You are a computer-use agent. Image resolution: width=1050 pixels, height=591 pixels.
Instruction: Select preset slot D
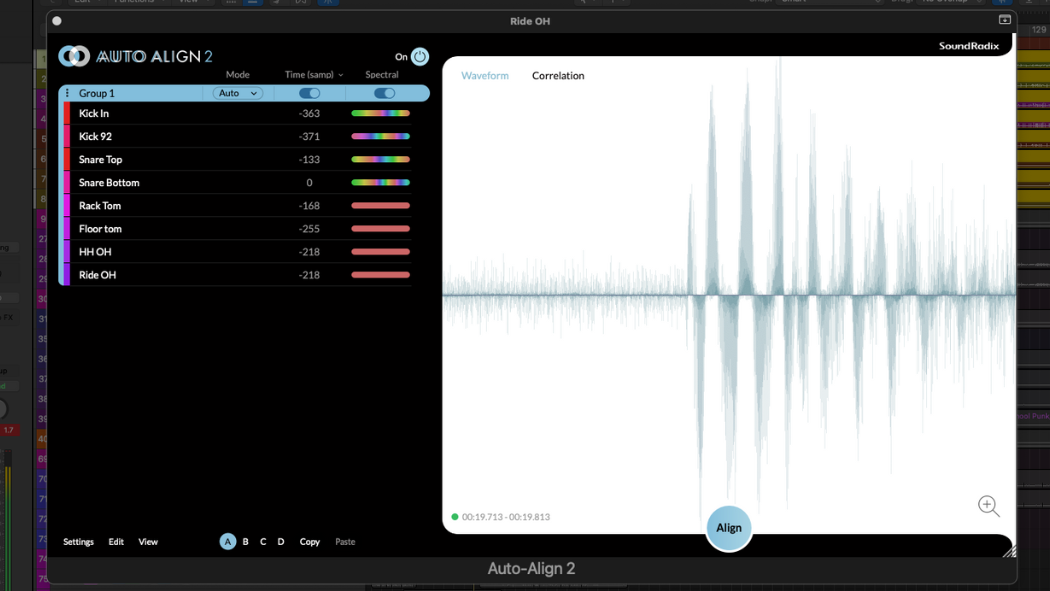pos(281,541)
